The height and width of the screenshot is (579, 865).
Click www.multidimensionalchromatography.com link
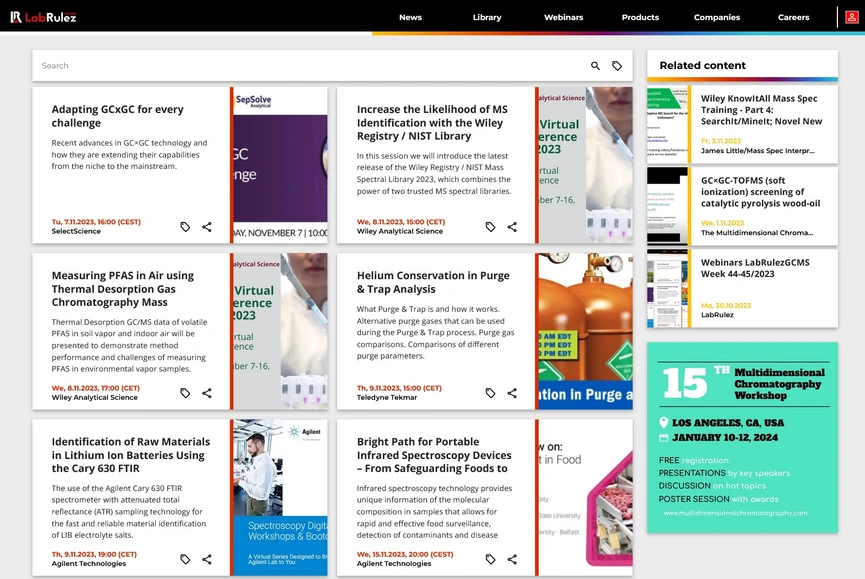coord(735,513)
